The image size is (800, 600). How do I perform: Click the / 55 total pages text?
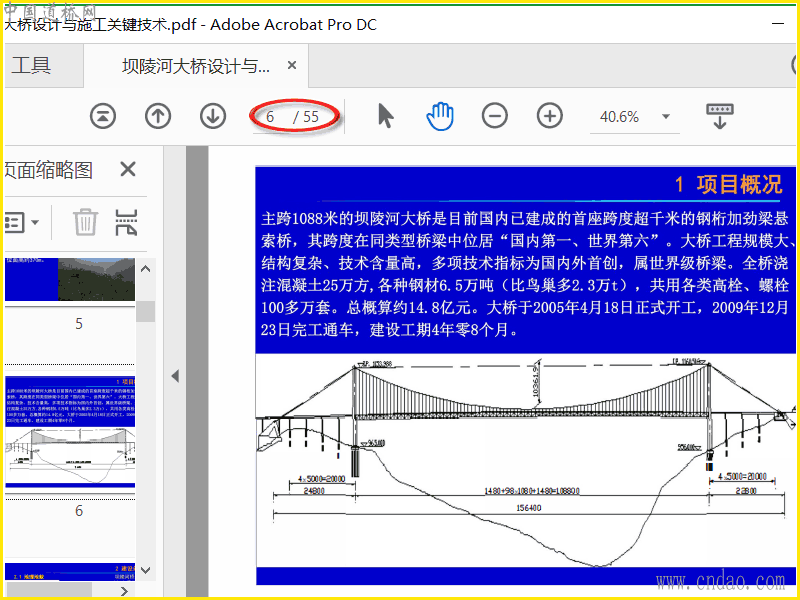[306, 117]
